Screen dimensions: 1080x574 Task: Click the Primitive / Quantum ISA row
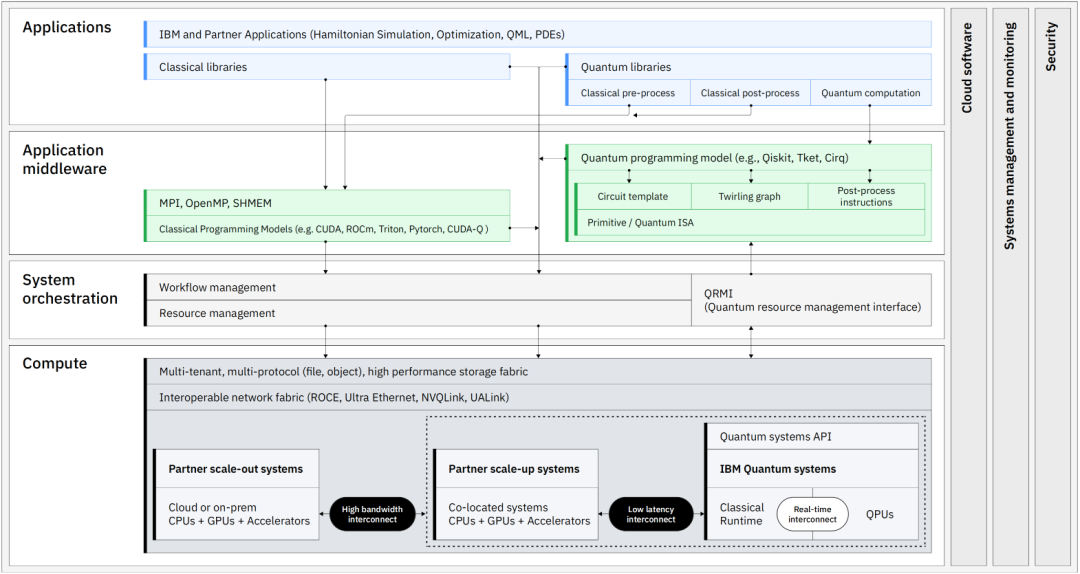750,223
